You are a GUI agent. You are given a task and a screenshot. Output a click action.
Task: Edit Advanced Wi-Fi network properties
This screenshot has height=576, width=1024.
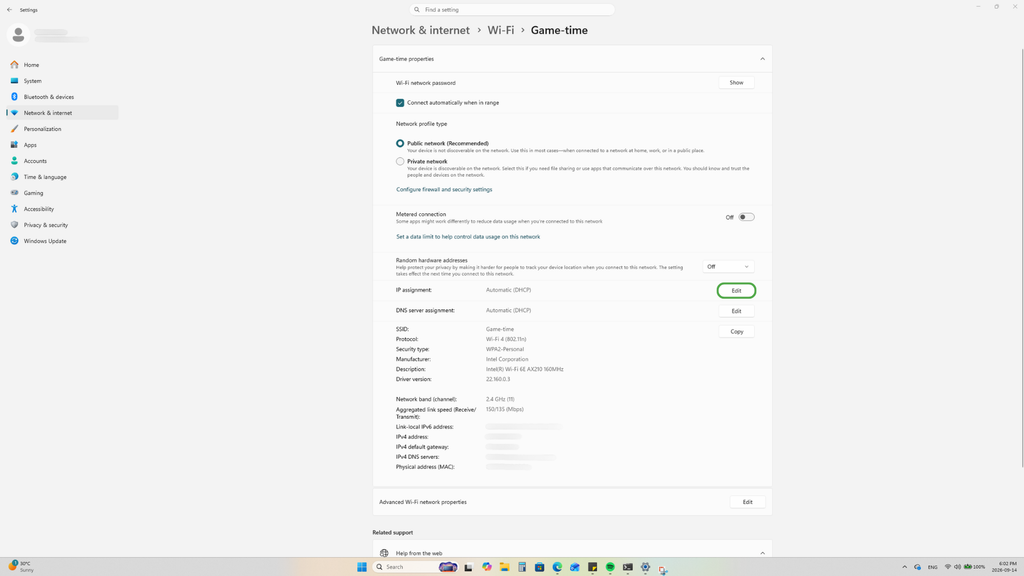pyautogui.click(x=747, y=502)
